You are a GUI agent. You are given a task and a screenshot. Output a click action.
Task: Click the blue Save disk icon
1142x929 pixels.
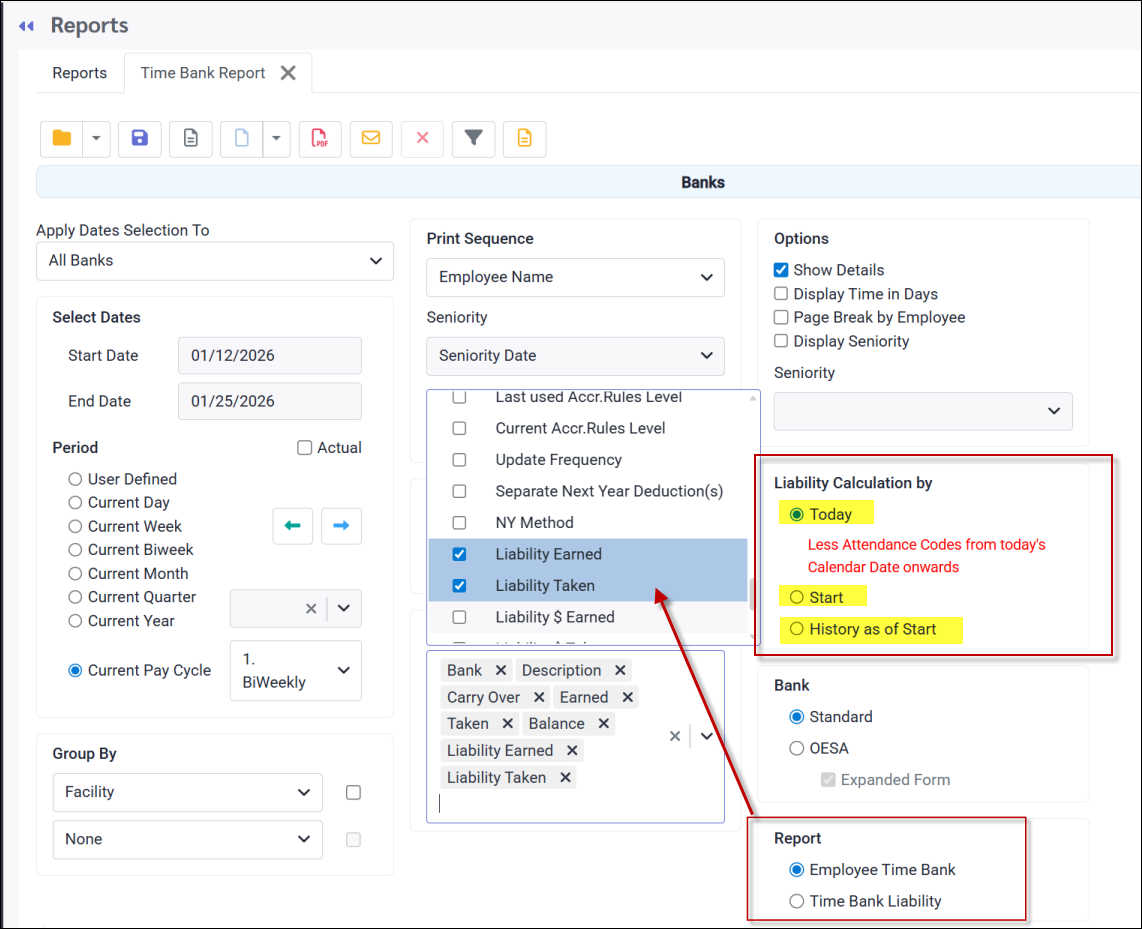click(x=139, y=139)
